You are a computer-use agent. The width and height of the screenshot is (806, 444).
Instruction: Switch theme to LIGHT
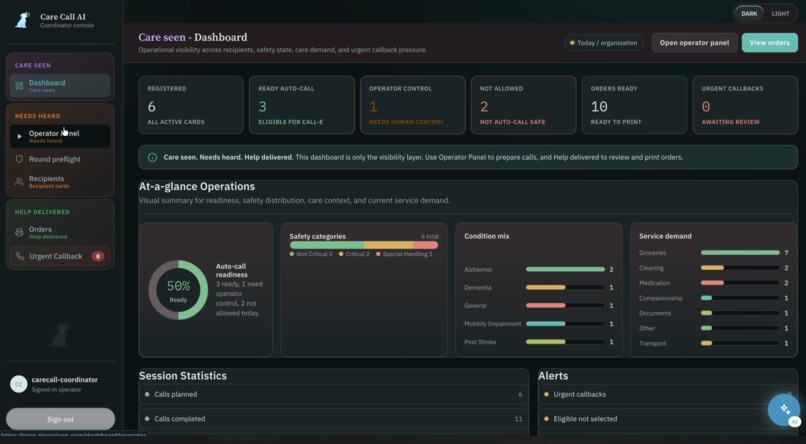780,14
